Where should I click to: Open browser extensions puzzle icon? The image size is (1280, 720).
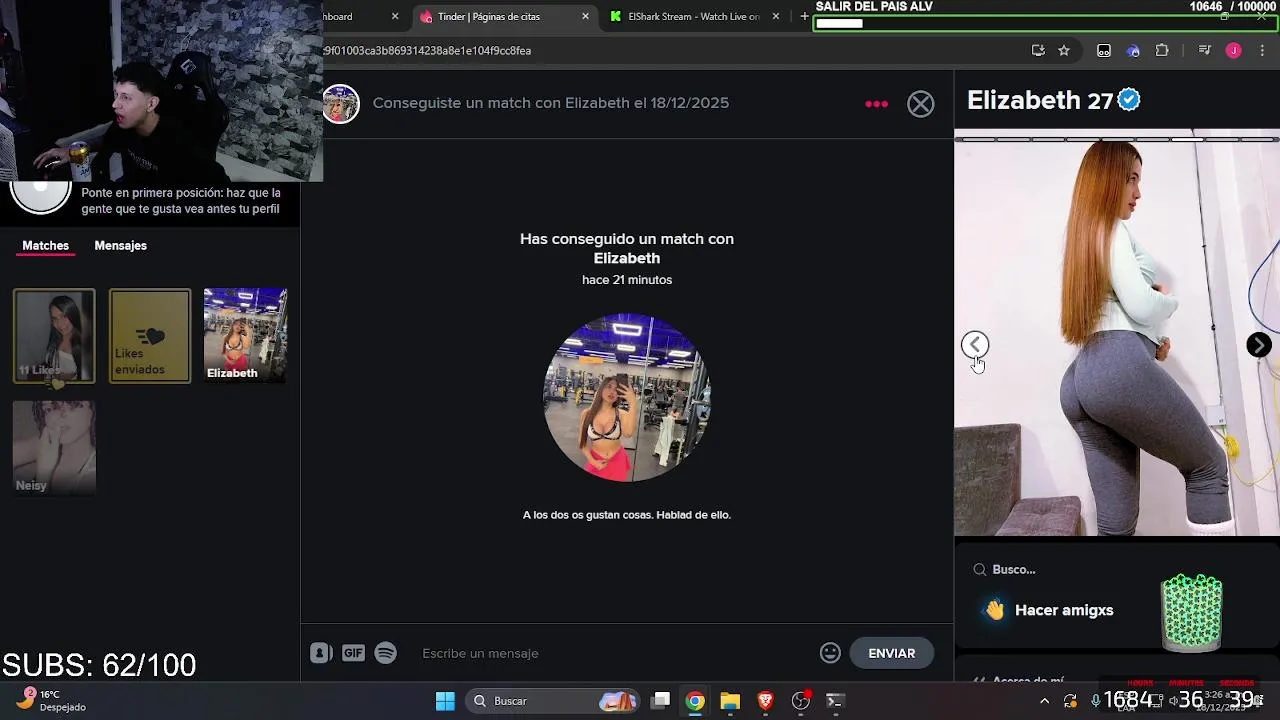pyautogui.click(x=1162, y=51)
